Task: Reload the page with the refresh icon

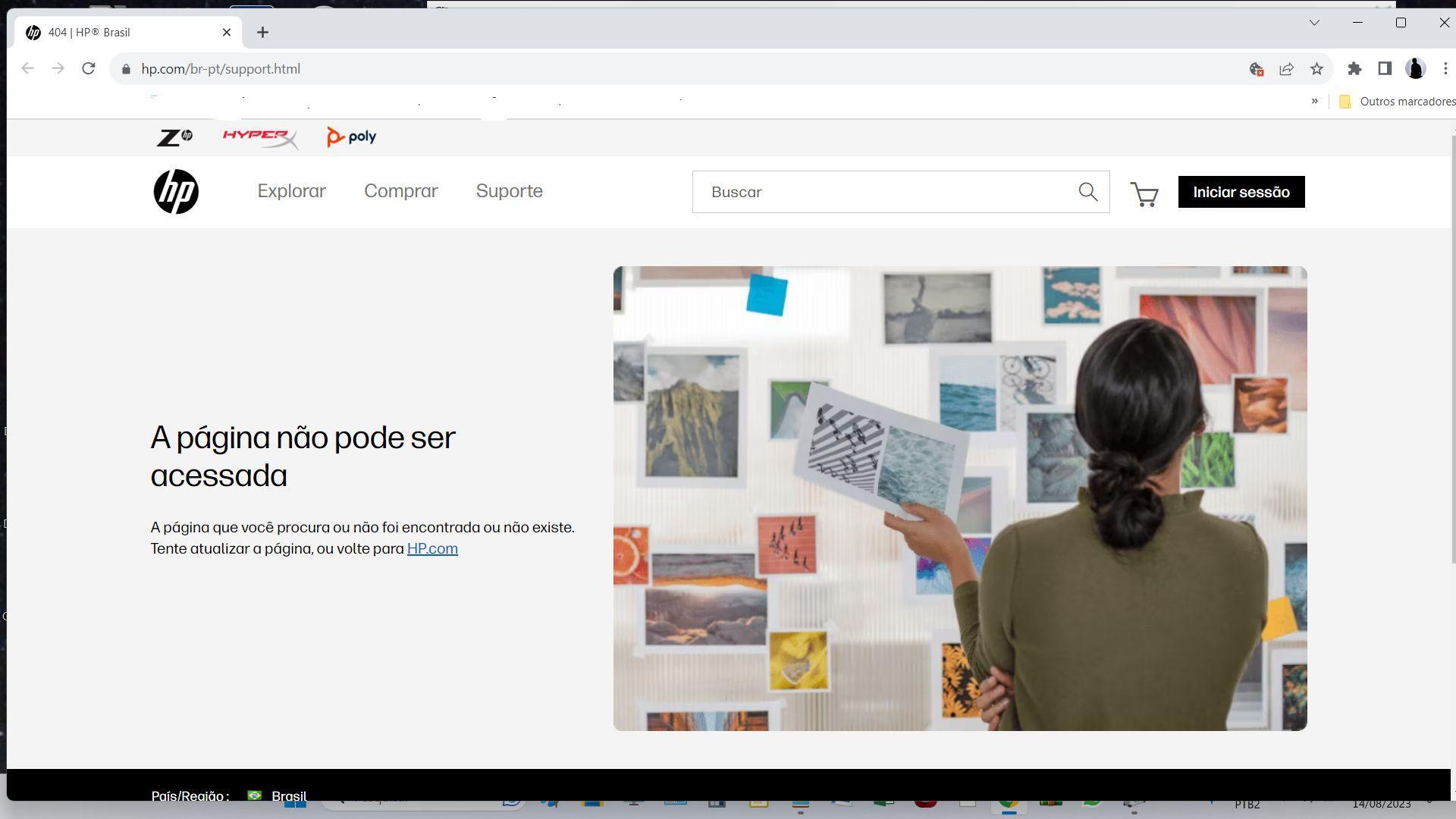Action: [89, 68]
